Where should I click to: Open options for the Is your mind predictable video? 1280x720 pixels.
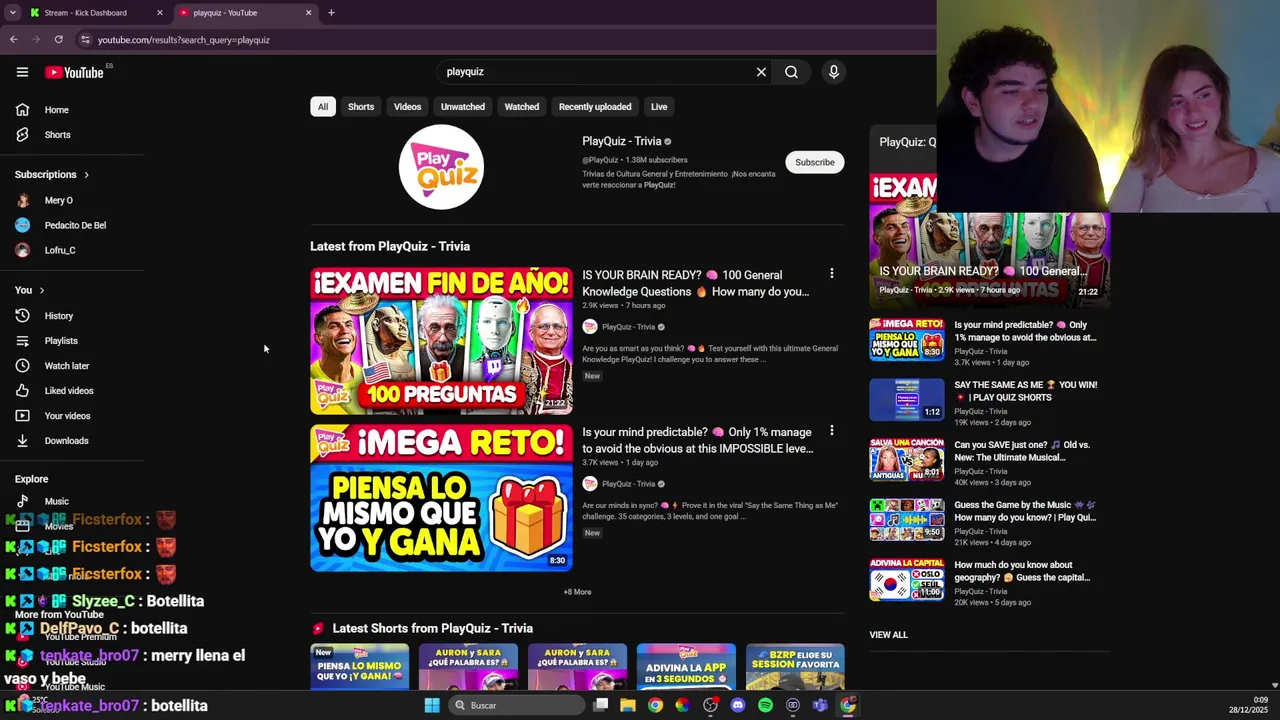(831, 431)
